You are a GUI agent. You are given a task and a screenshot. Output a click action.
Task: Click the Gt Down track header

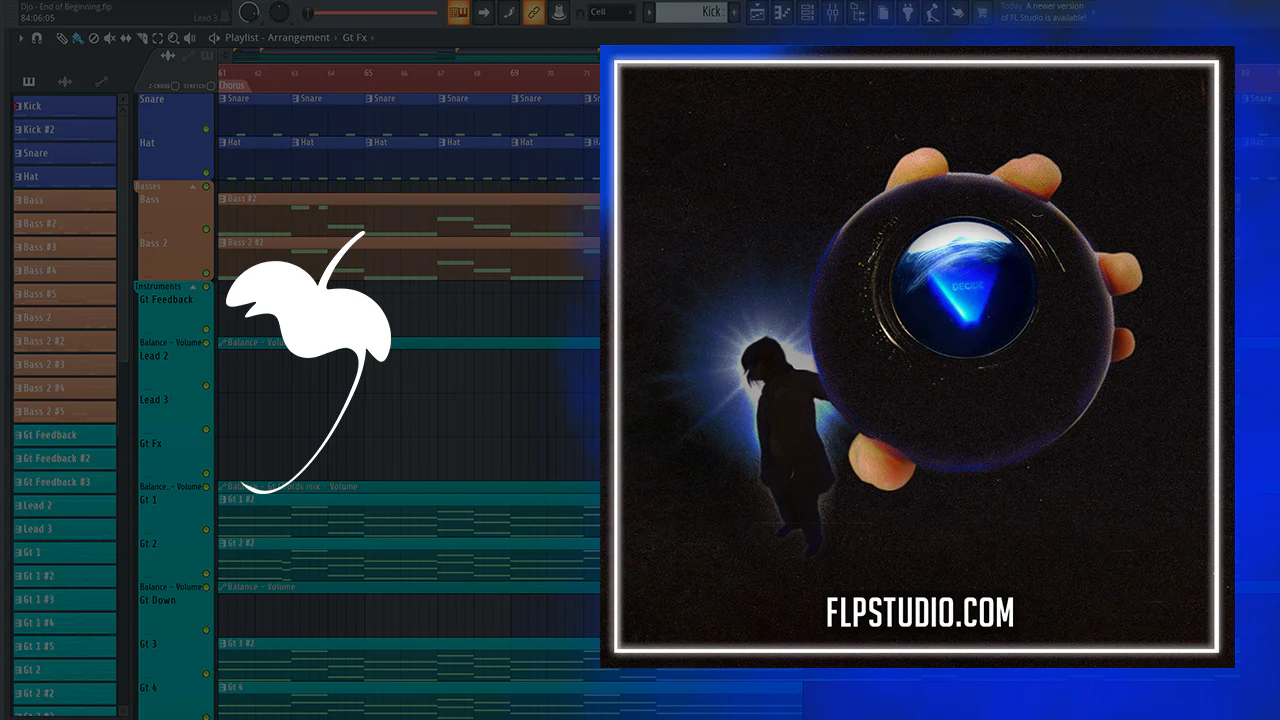[x=175, y=613]
